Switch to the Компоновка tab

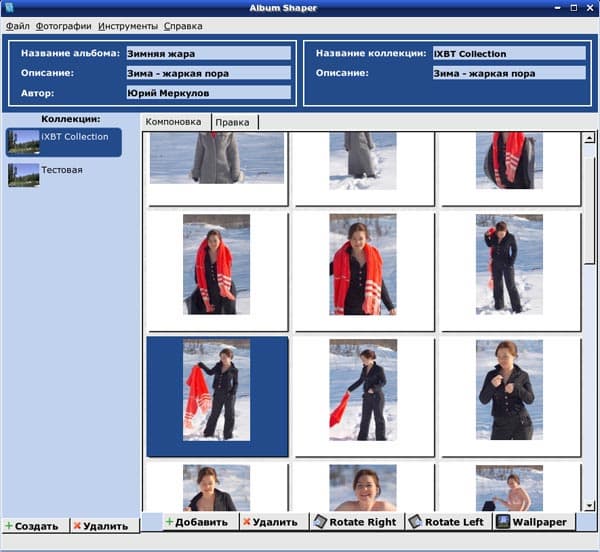173,122
